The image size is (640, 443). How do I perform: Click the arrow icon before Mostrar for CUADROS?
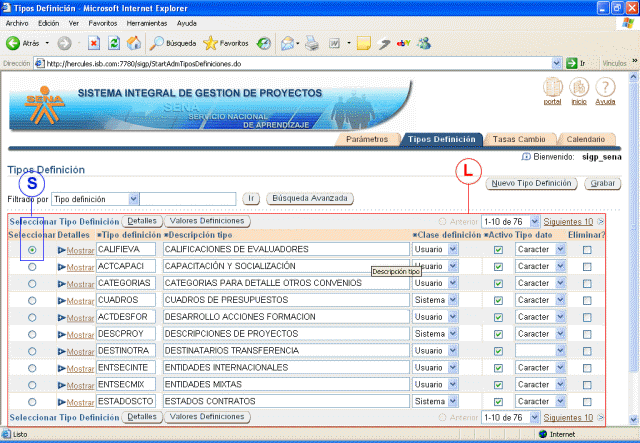[62, 301]
